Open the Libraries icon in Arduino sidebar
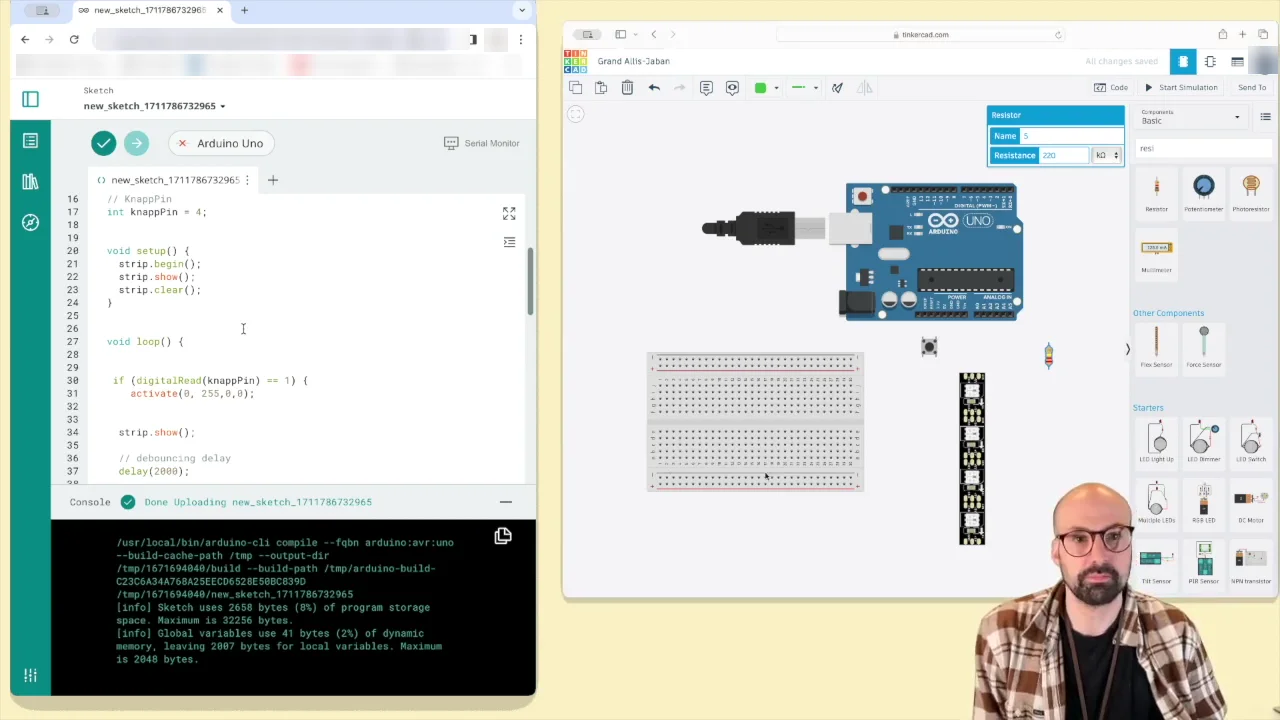 (30, 181)
